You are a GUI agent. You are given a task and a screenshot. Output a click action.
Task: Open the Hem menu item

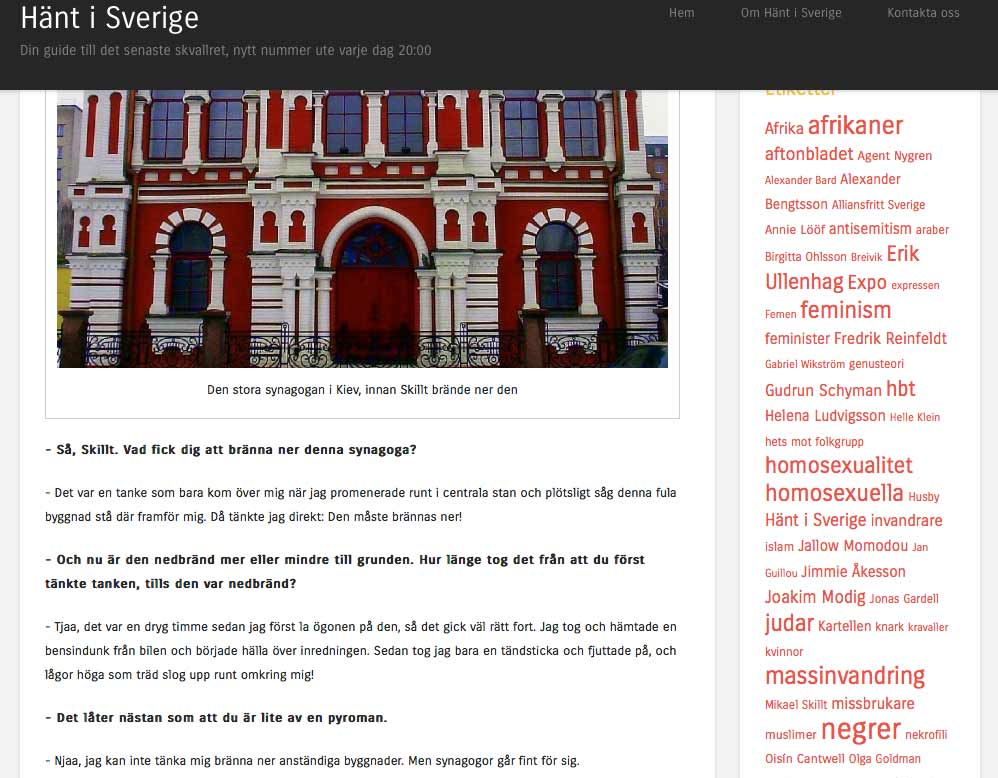point(681,13)
